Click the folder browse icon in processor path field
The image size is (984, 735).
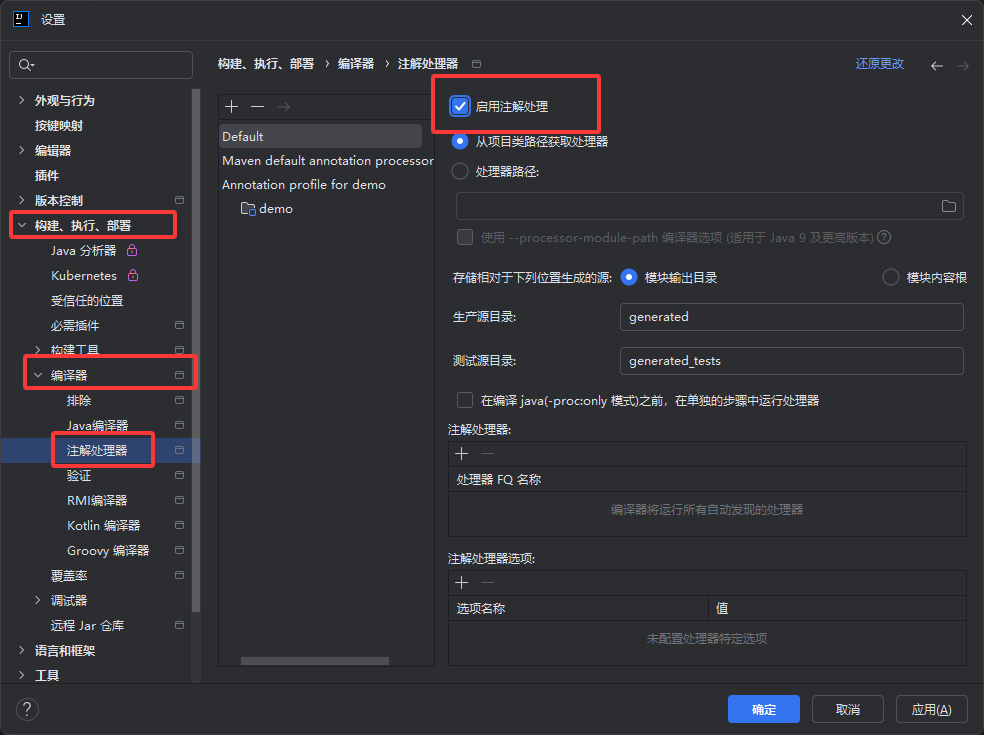coord(948,206)
